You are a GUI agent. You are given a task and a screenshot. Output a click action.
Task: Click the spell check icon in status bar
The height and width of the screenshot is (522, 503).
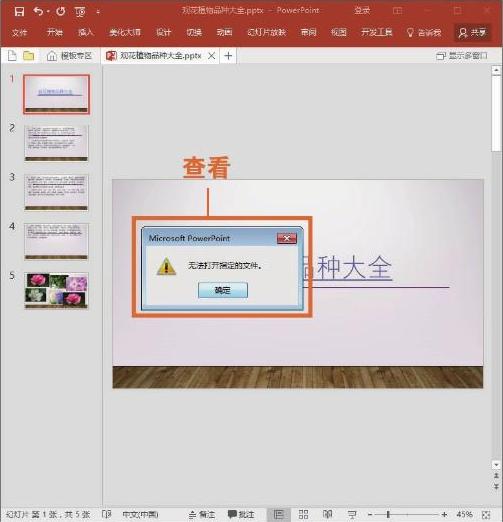(x=106, y=514)
